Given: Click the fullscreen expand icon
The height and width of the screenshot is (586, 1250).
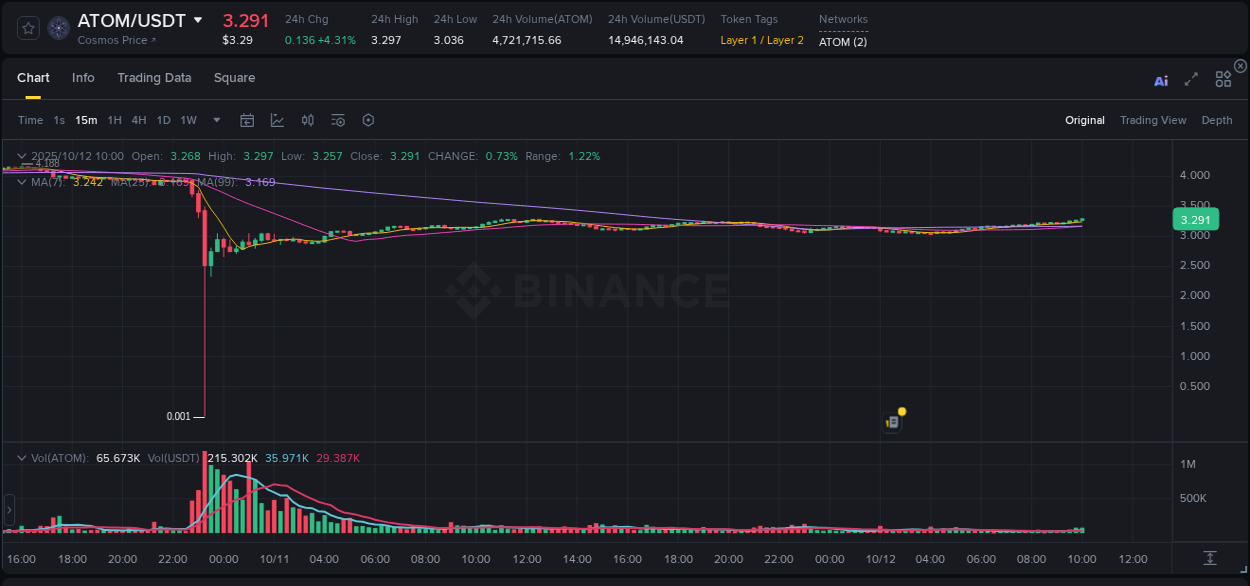Looking at the screenshot, I should 1191,81.
